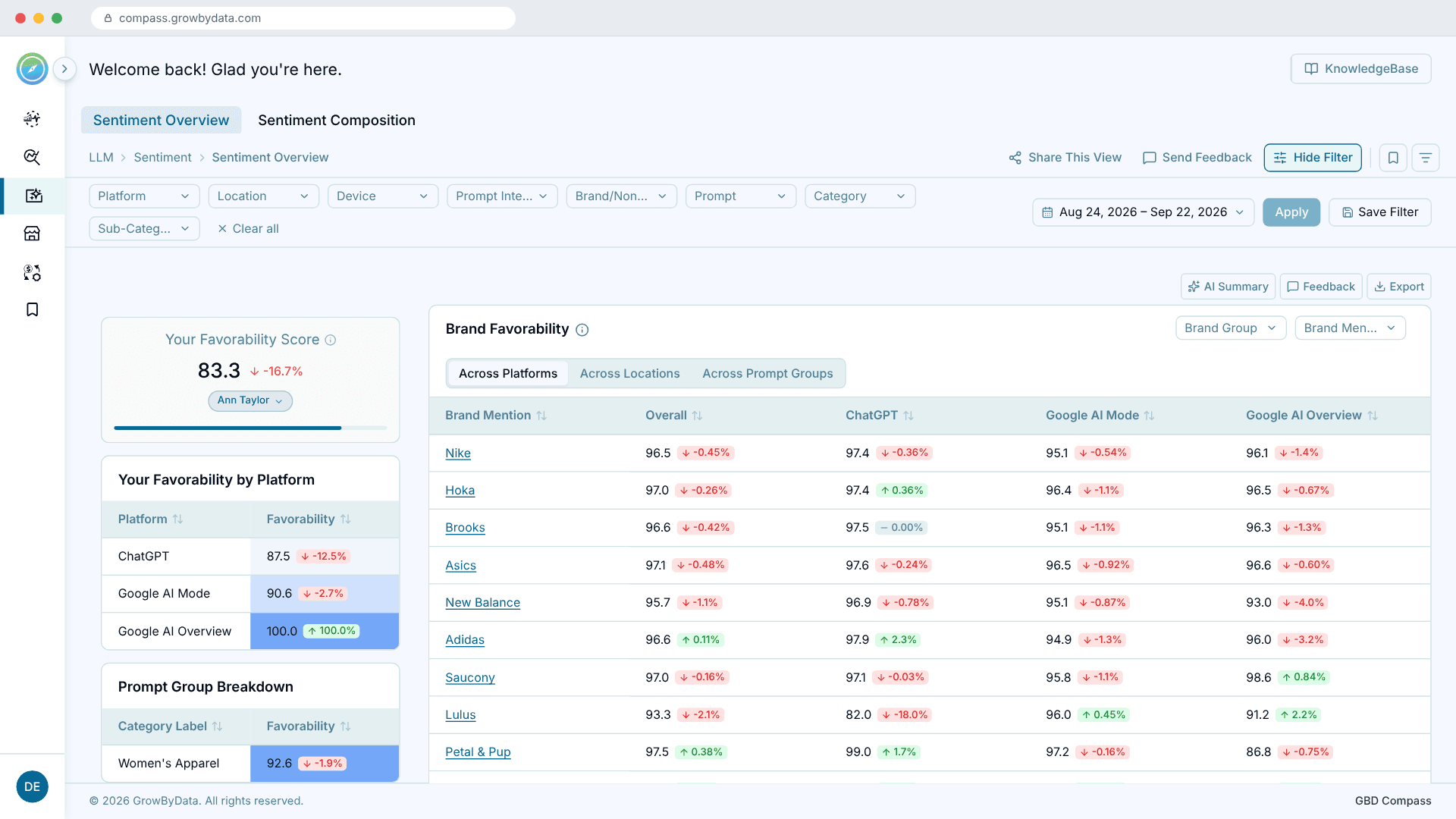Click the GrowByData compass logo

(32, 69)
